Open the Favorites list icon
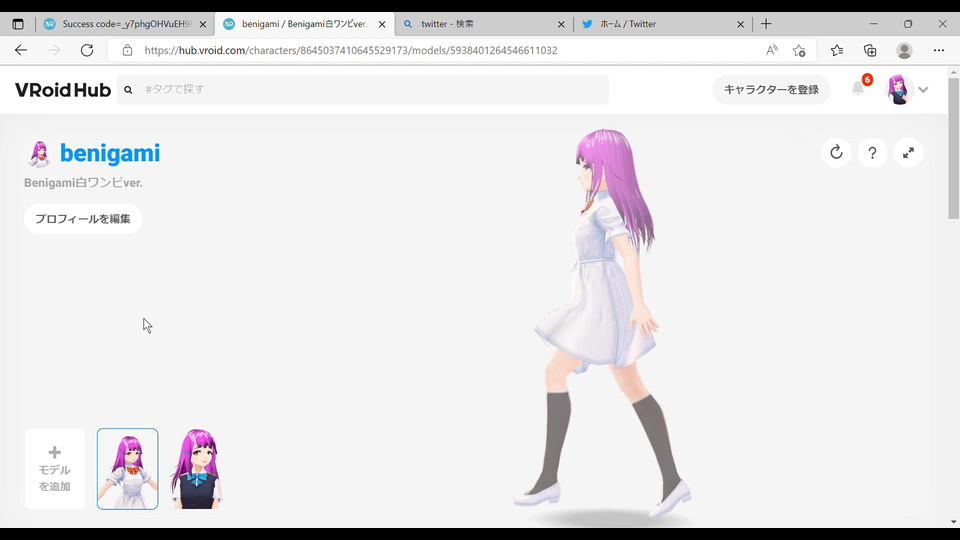This screenshot has width=960, height=540. tap(837, 50)
